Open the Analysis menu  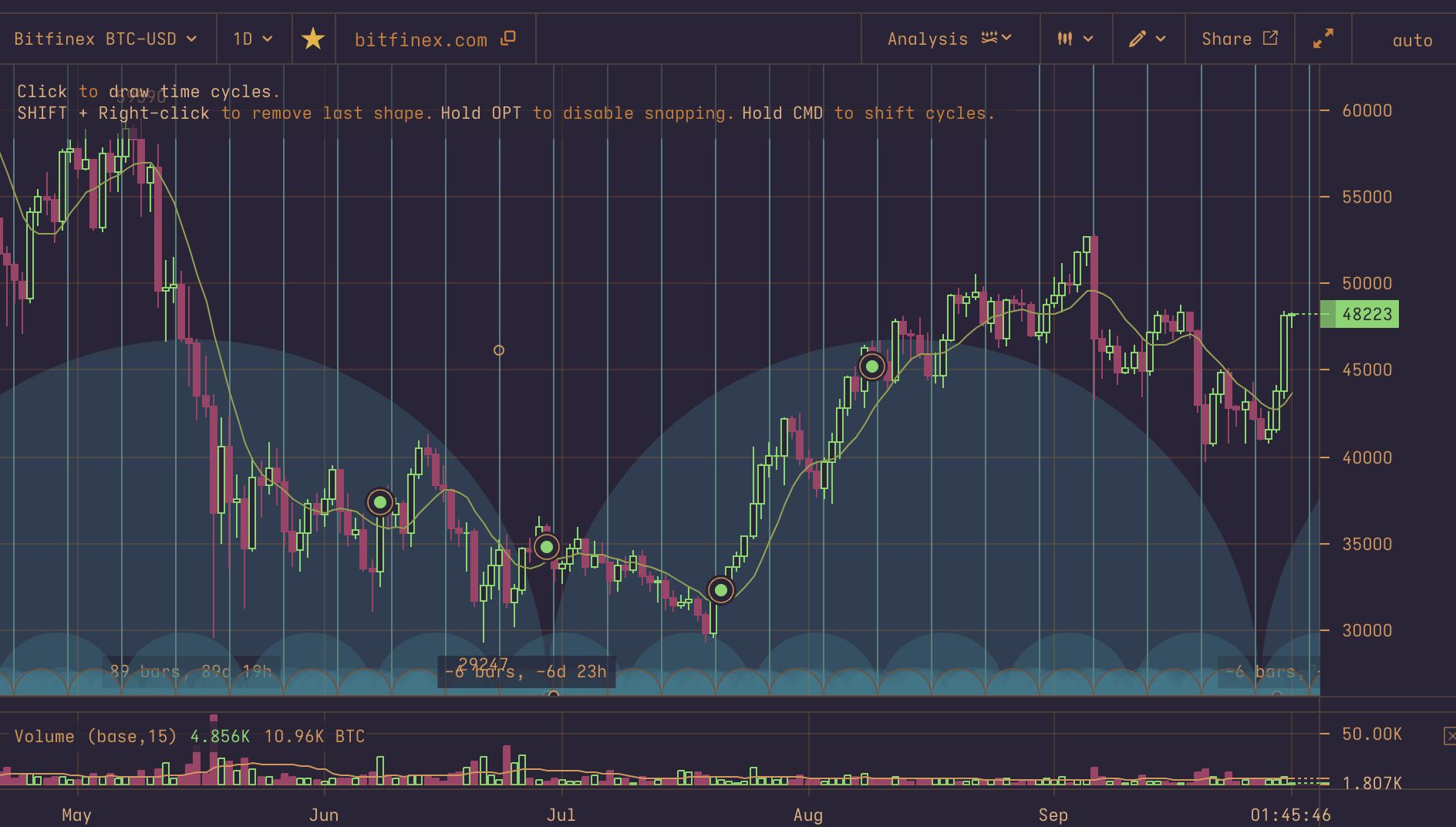(x=949, y=39)
